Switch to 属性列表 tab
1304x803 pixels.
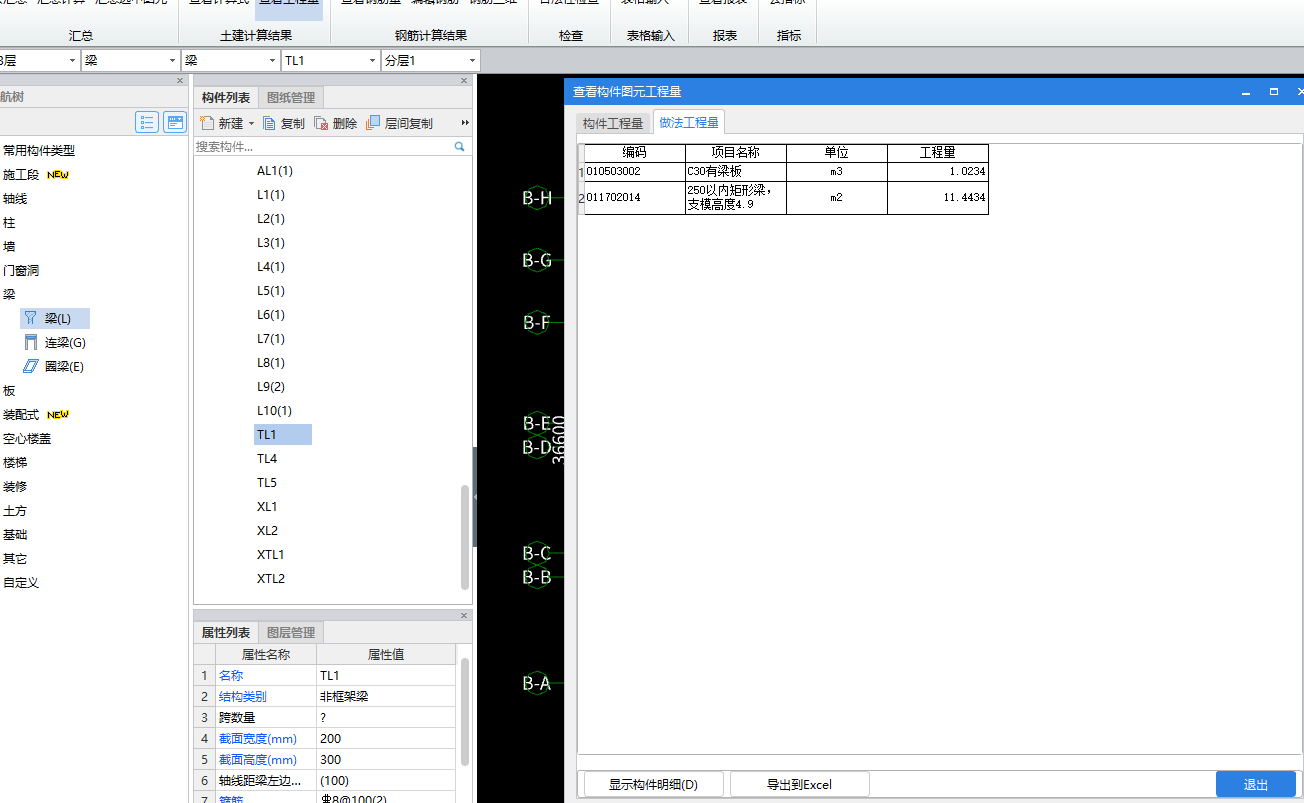click(226, 632)
